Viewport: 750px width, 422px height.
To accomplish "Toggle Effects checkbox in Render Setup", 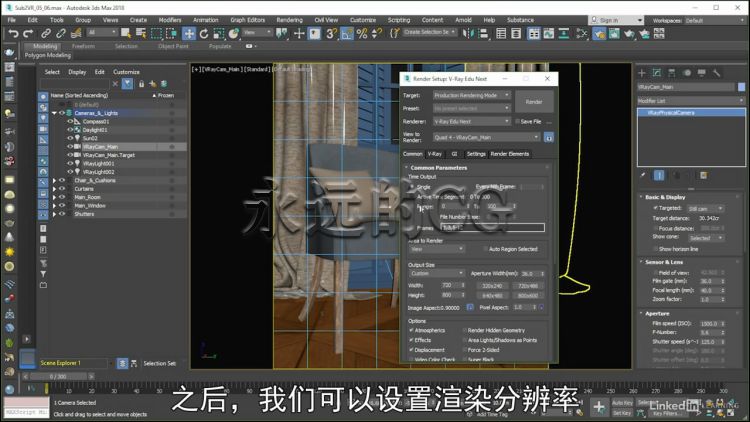I will tap(411, 340).
